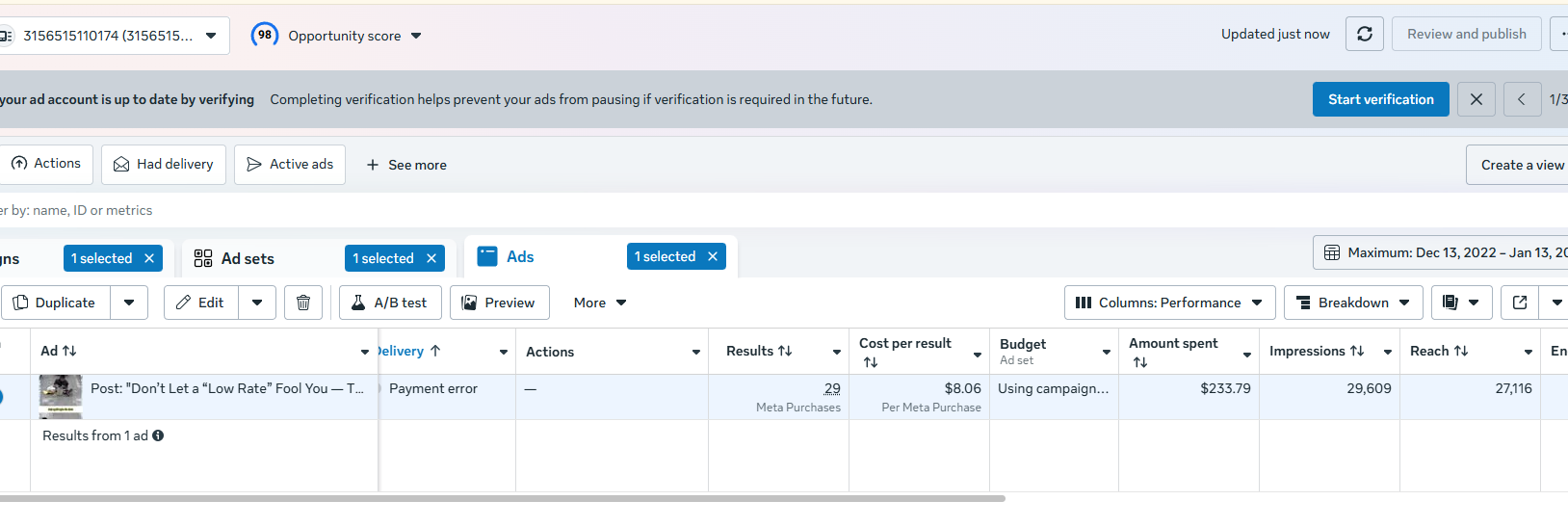Click the Reports icon dropdown
This screenshot has width=1568, height=527.
[1461, 303]
